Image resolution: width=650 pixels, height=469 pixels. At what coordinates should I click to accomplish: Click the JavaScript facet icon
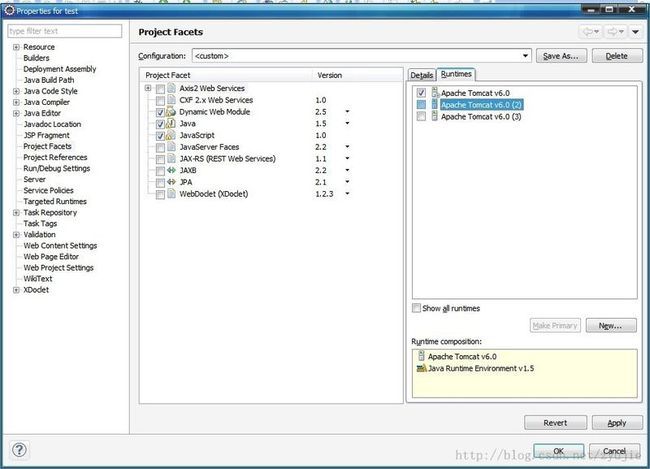pyautogui.click(x=172, y=135)
